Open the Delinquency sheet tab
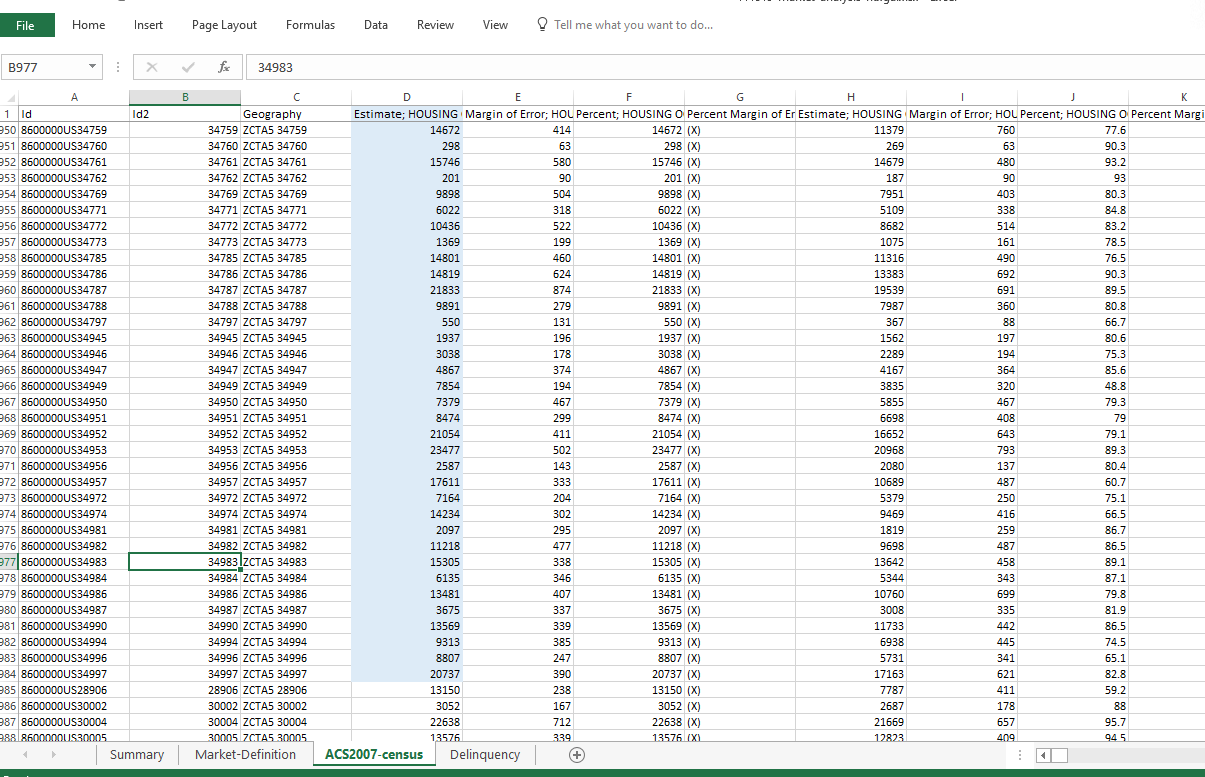The image size is (1205, 777). (484, 755)
